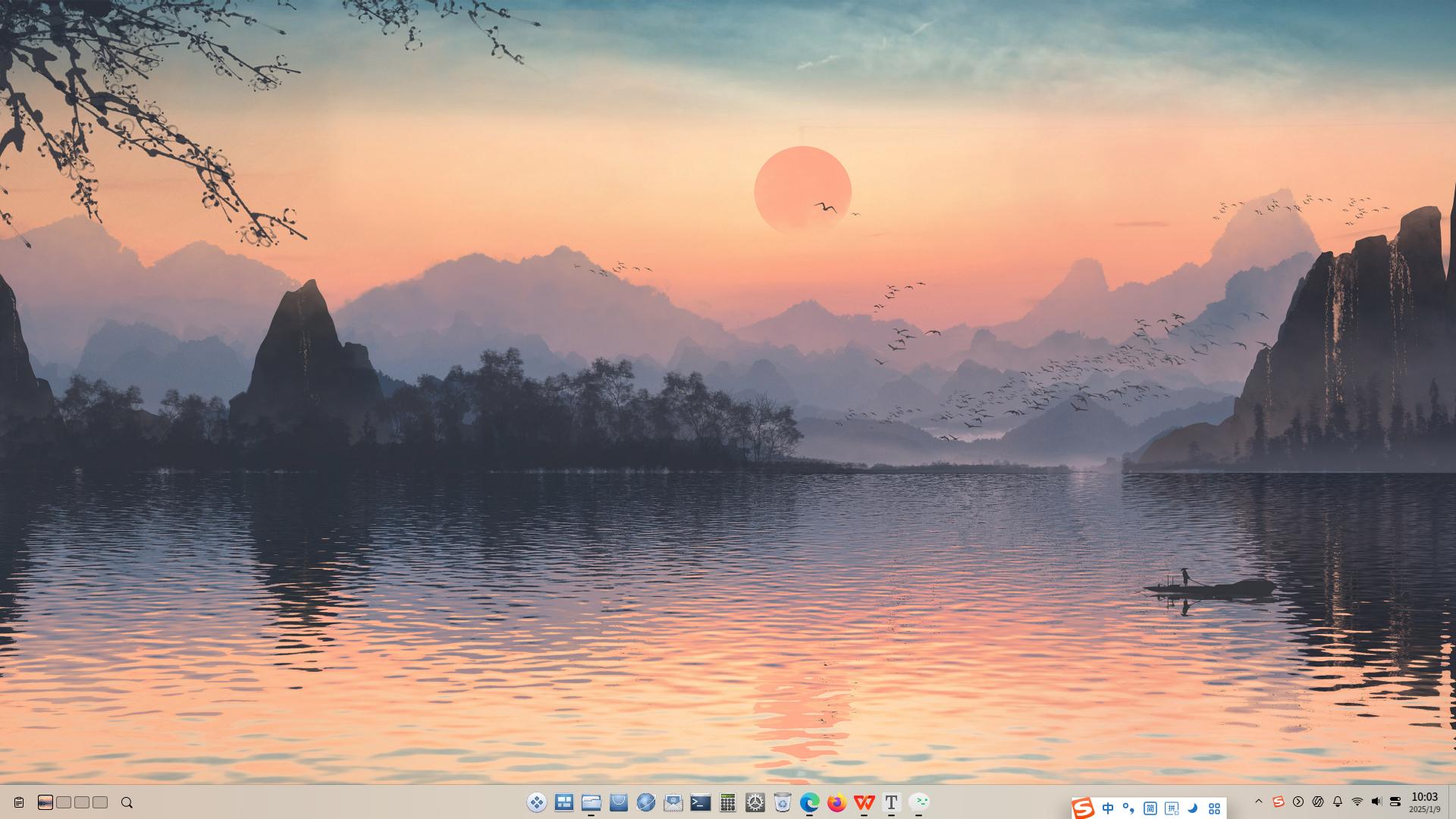Image resolution: width=1456 pixels, height=819 pixels.
Task: Launch Firefox from the dock
Action: 837,802
